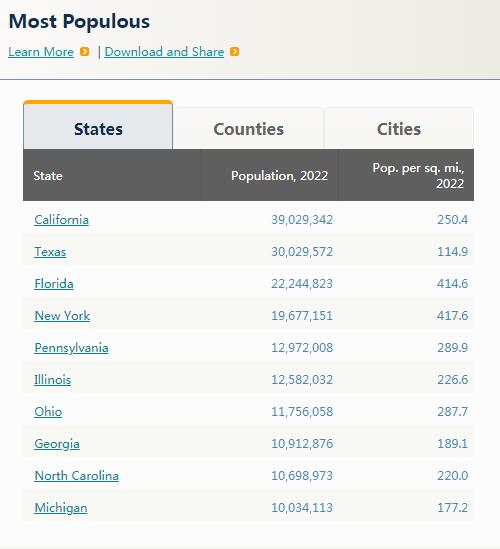Open the Pennsylvania state link
Image resolution: width=500 pixels, height=549 pixels.
pos(71,348)
